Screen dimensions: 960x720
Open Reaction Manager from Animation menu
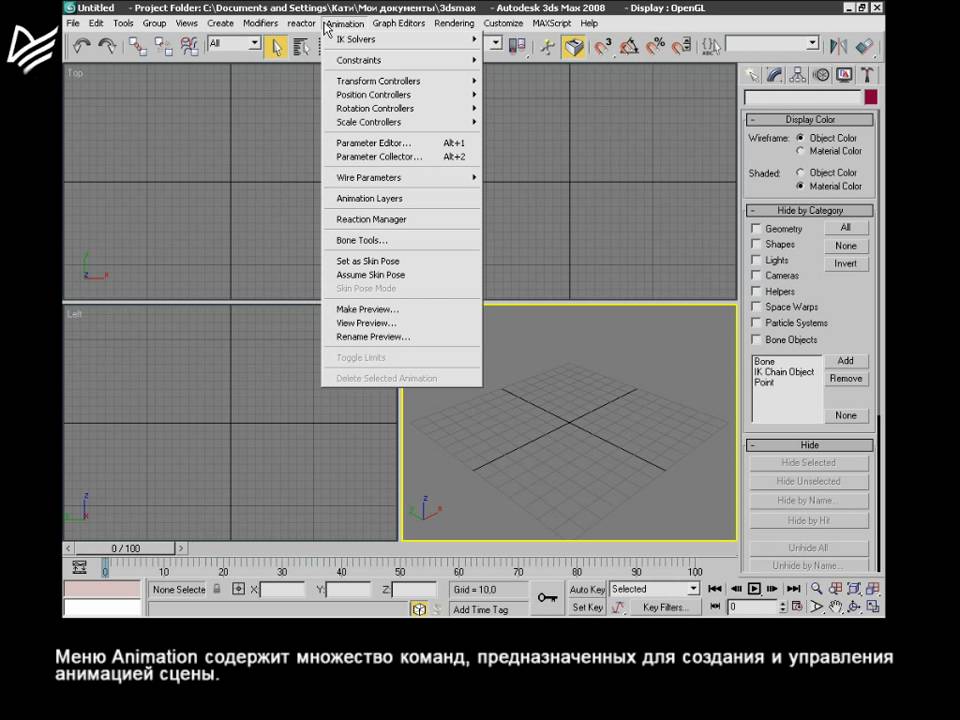[x=402, y=219]
